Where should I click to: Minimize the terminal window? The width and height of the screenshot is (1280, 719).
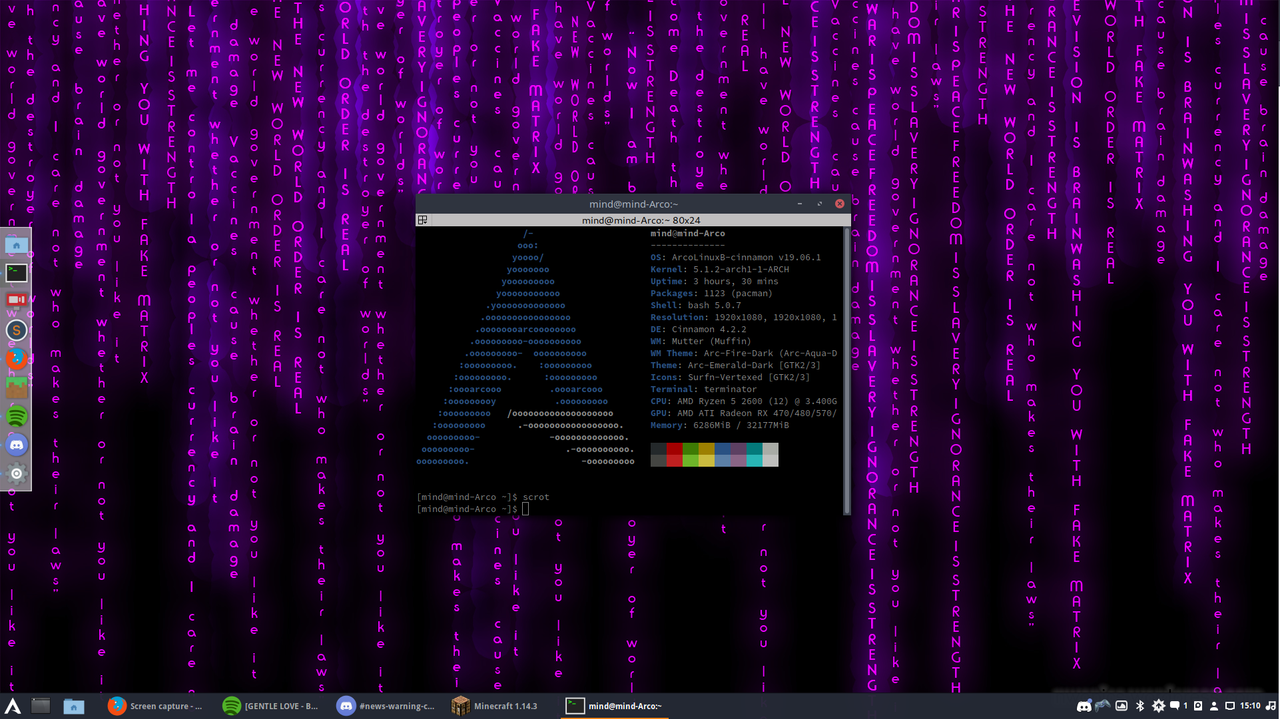point(801,204)
